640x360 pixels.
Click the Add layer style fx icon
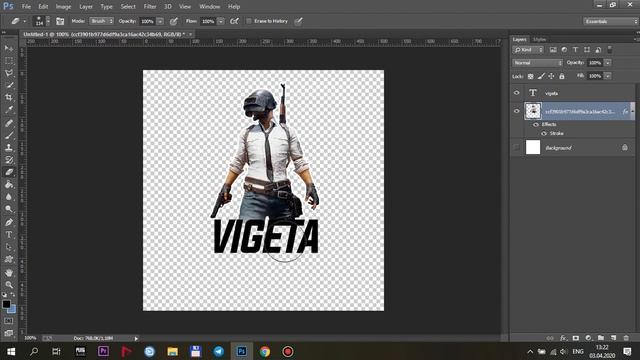(x=563, y=338)
